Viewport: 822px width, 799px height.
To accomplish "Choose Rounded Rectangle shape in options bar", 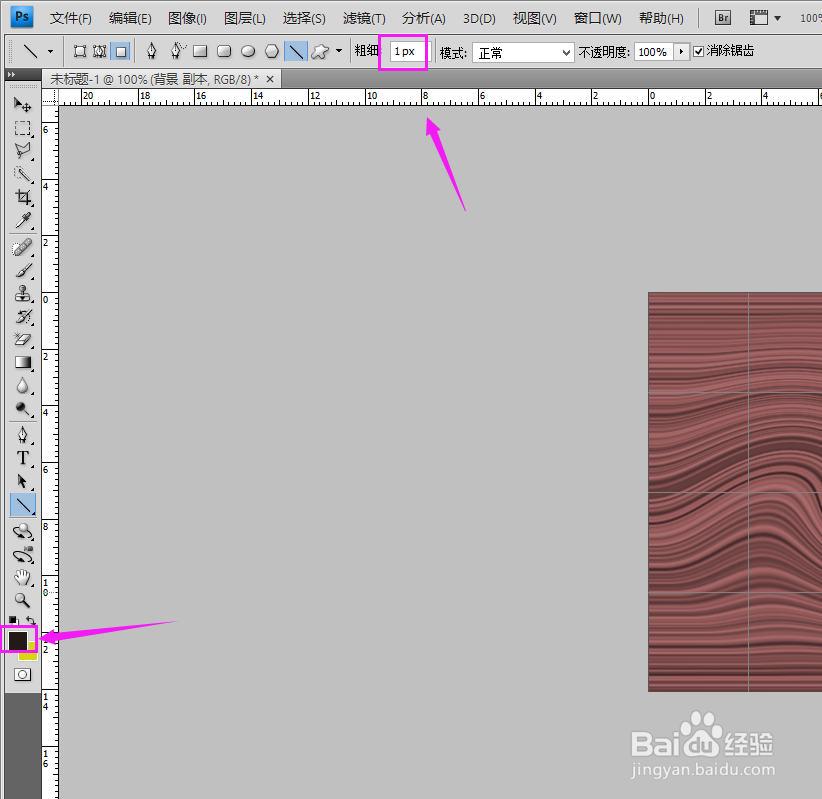I will tap(224, 51).
